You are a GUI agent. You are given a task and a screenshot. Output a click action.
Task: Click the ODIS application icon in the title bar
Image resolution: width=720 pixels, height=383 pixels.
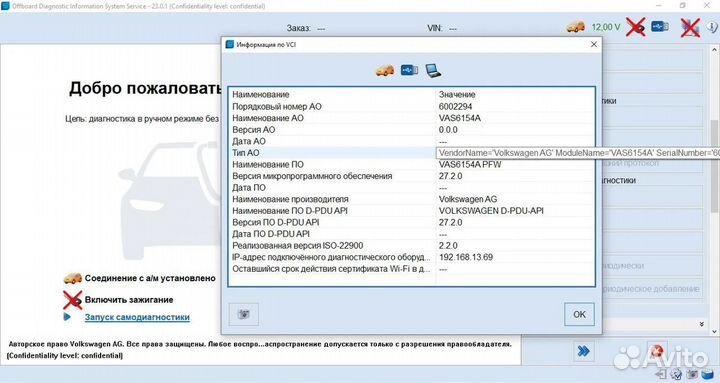click(x=6, y=6)
